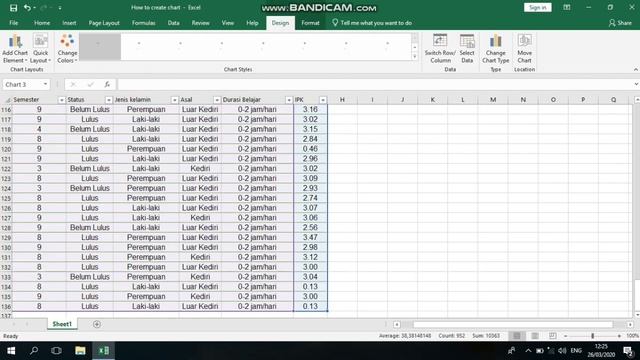Open the View tab

point(228,23)
